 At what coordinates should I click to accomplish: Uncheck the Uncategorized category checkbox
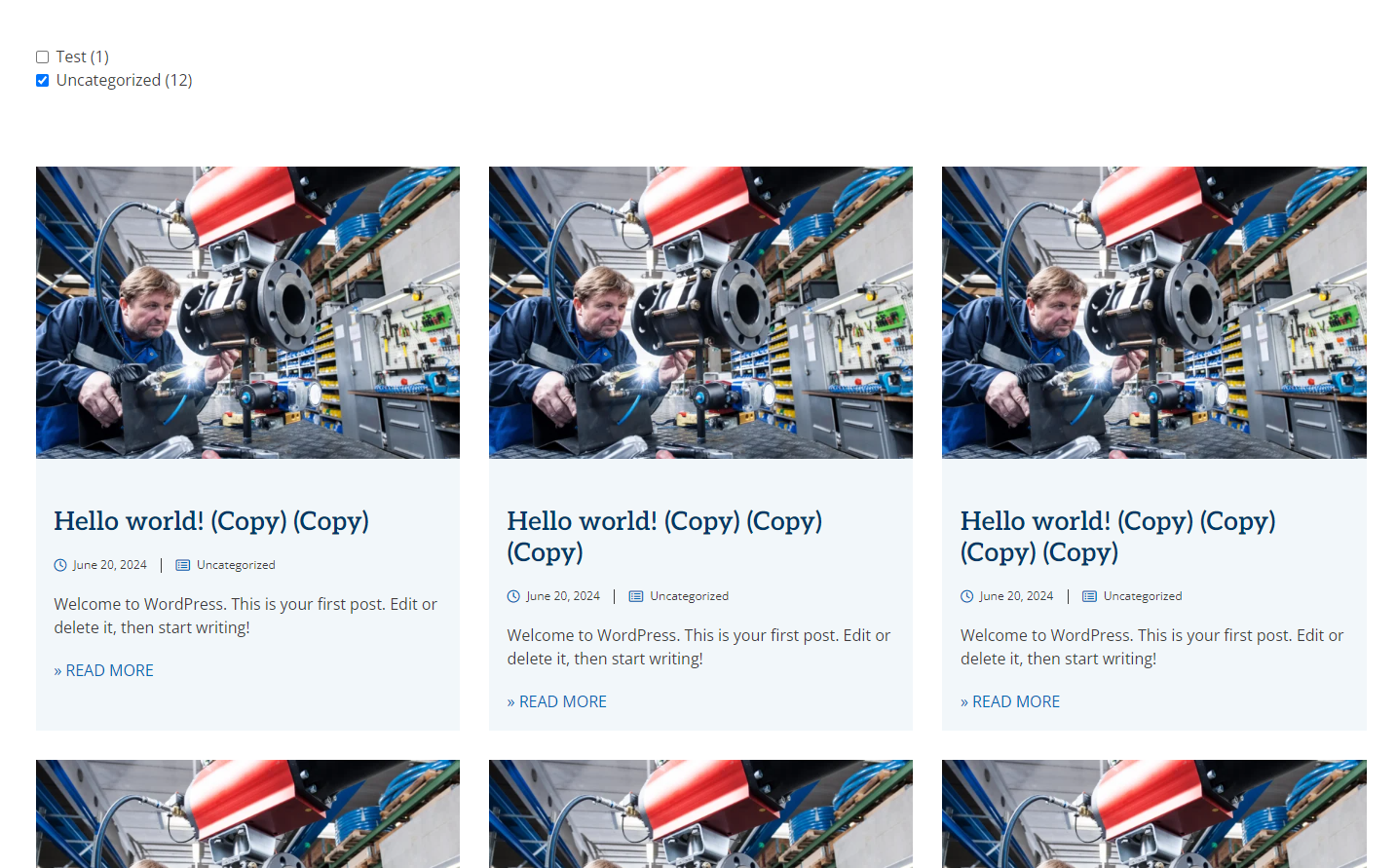pos(42,81)
